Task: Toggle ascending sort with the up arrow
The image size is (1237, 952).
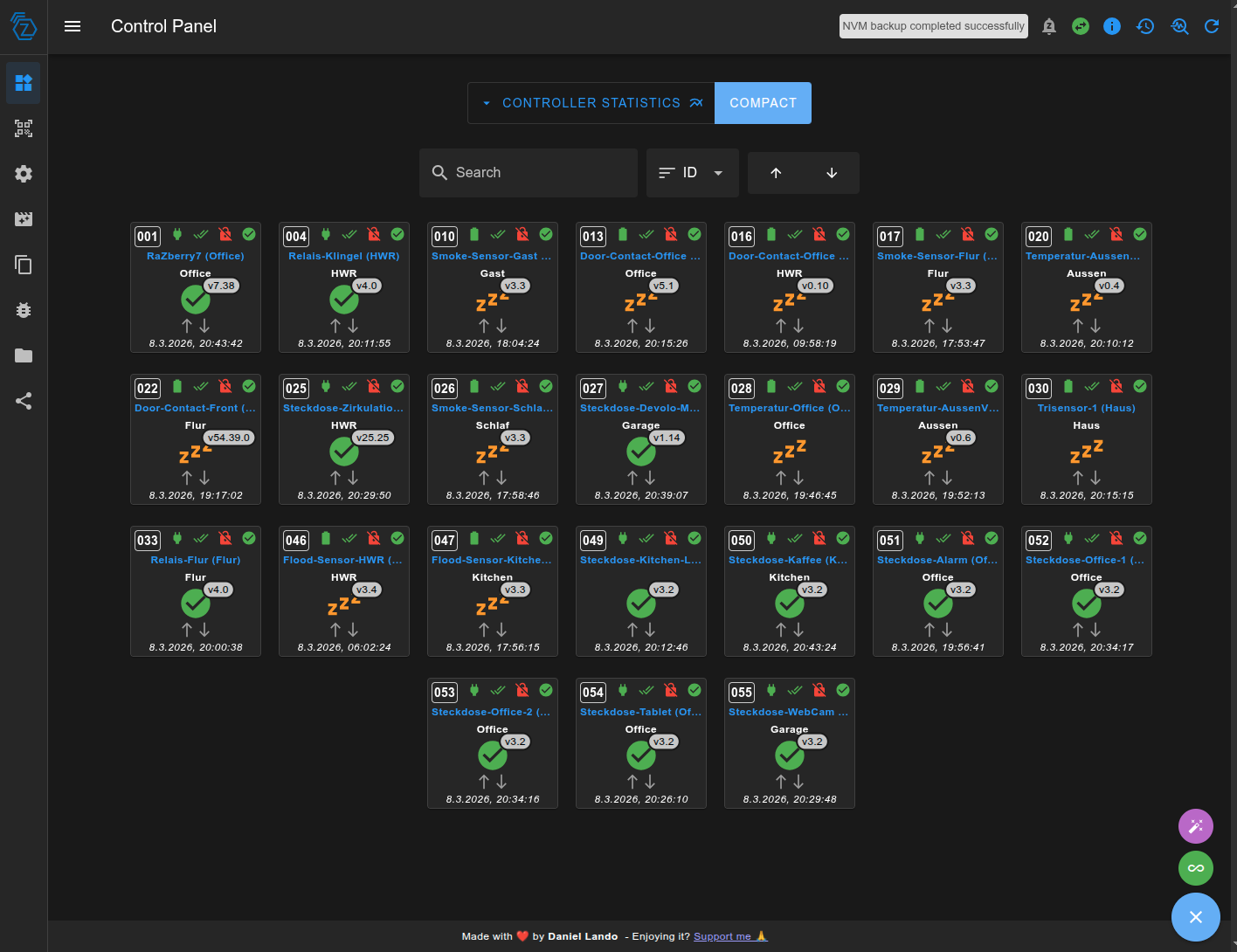Action: click(776, 172)
